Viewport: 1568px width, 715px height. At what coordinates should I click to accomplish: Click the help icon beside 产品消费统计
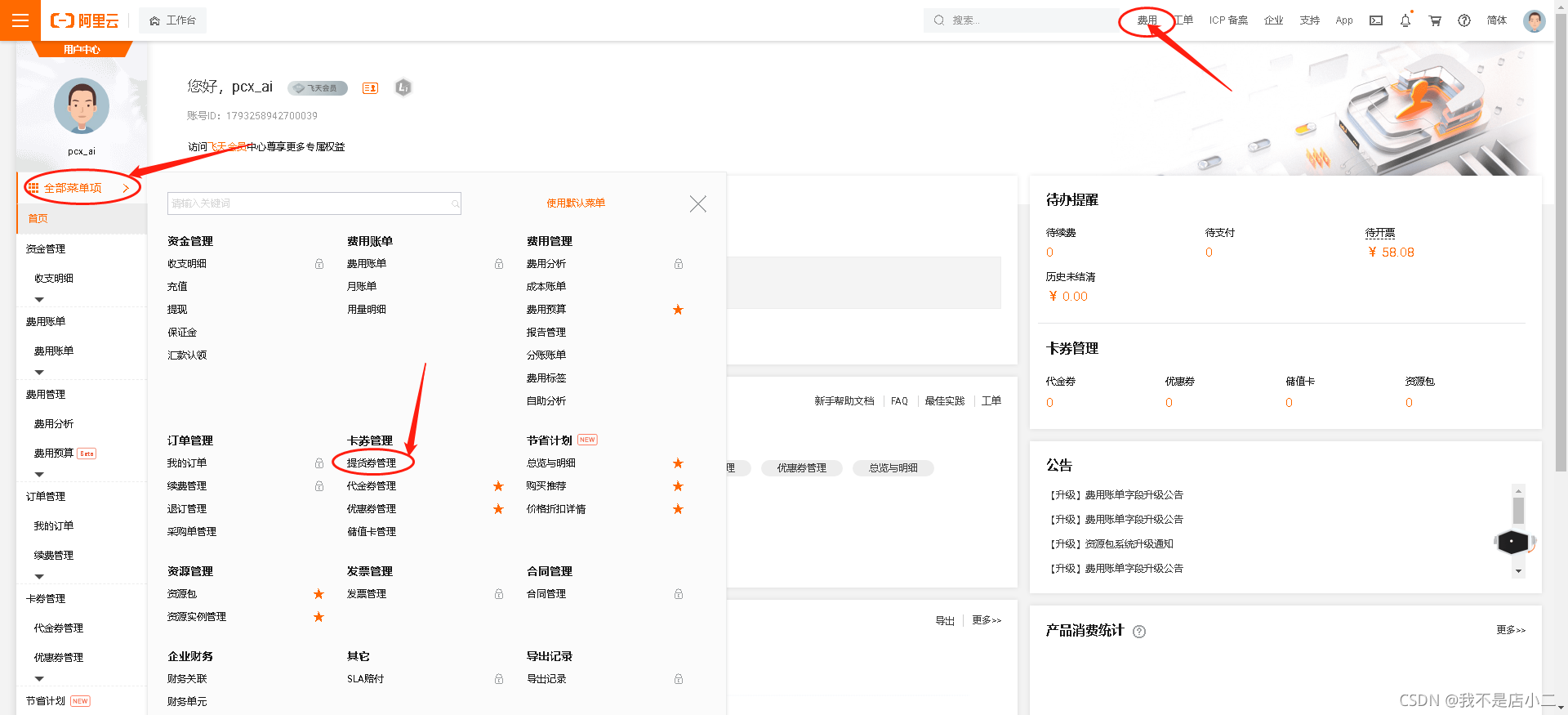click(x=1139, y=632)
